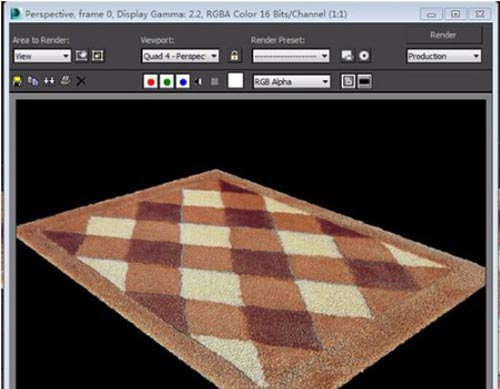The width and height of the screenshot is (500, 389).
Task: Click the Render button
Action: [x=443, y=35]
